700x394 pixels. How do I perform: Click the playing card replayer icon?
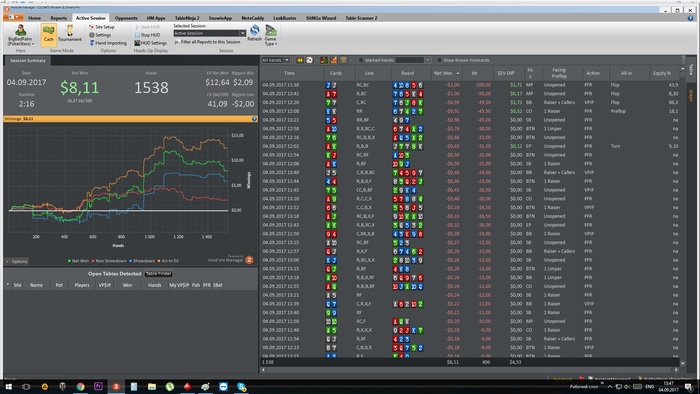309,60
